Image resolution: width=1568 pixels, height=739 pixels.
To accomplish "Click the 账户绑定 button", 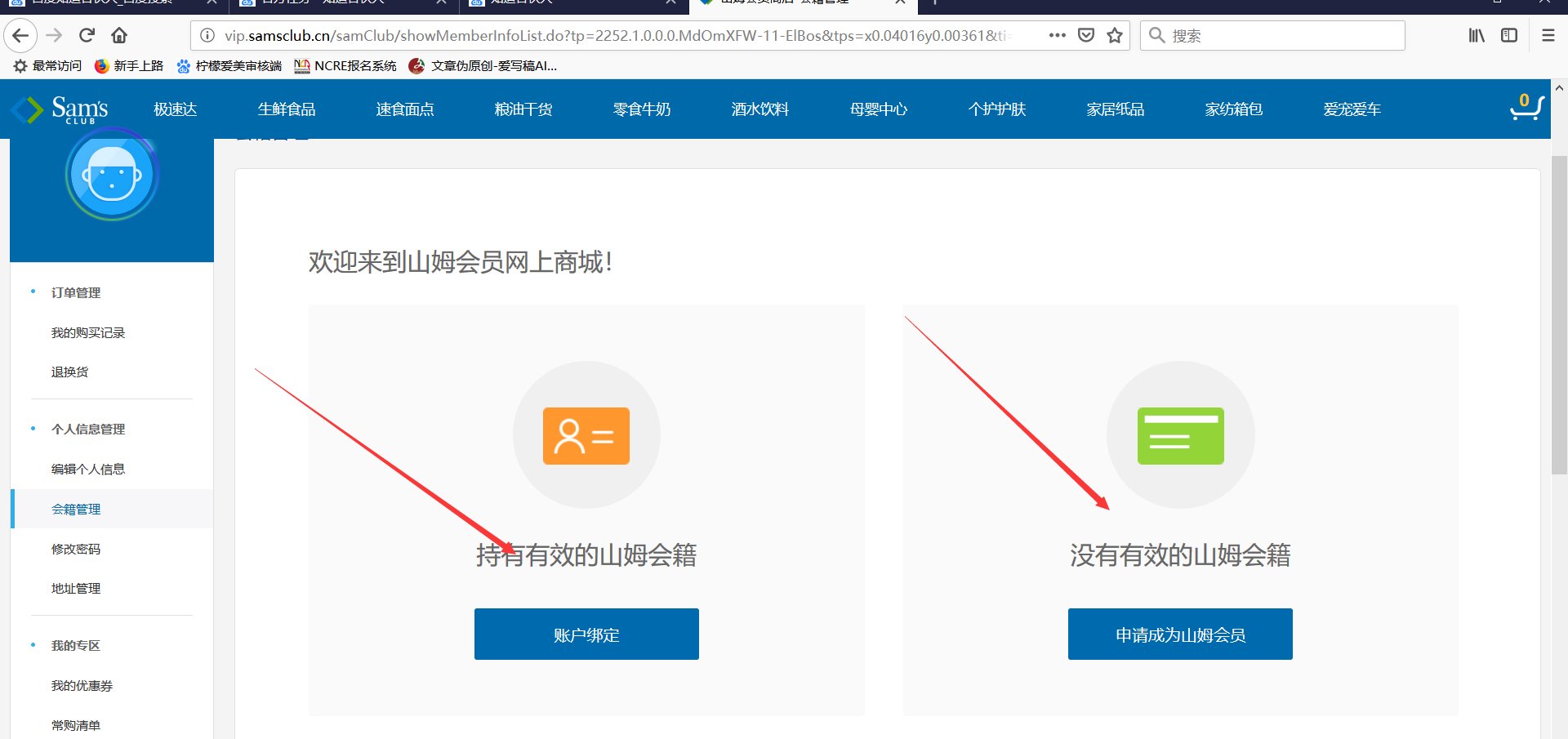I will pyautogui.click(x=586, y=634).
